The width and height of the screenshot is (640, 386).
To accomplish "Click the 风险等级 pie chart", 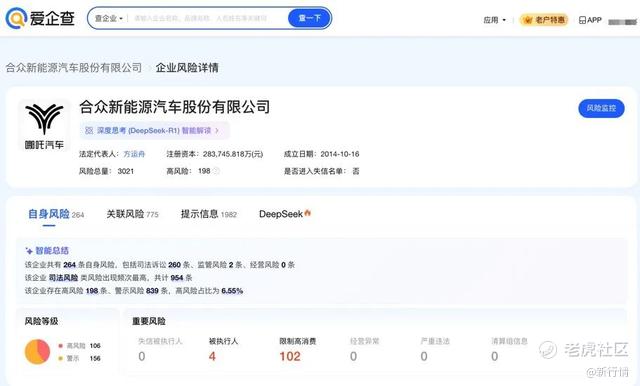I will pyautogui.click(x=38, y=351).
